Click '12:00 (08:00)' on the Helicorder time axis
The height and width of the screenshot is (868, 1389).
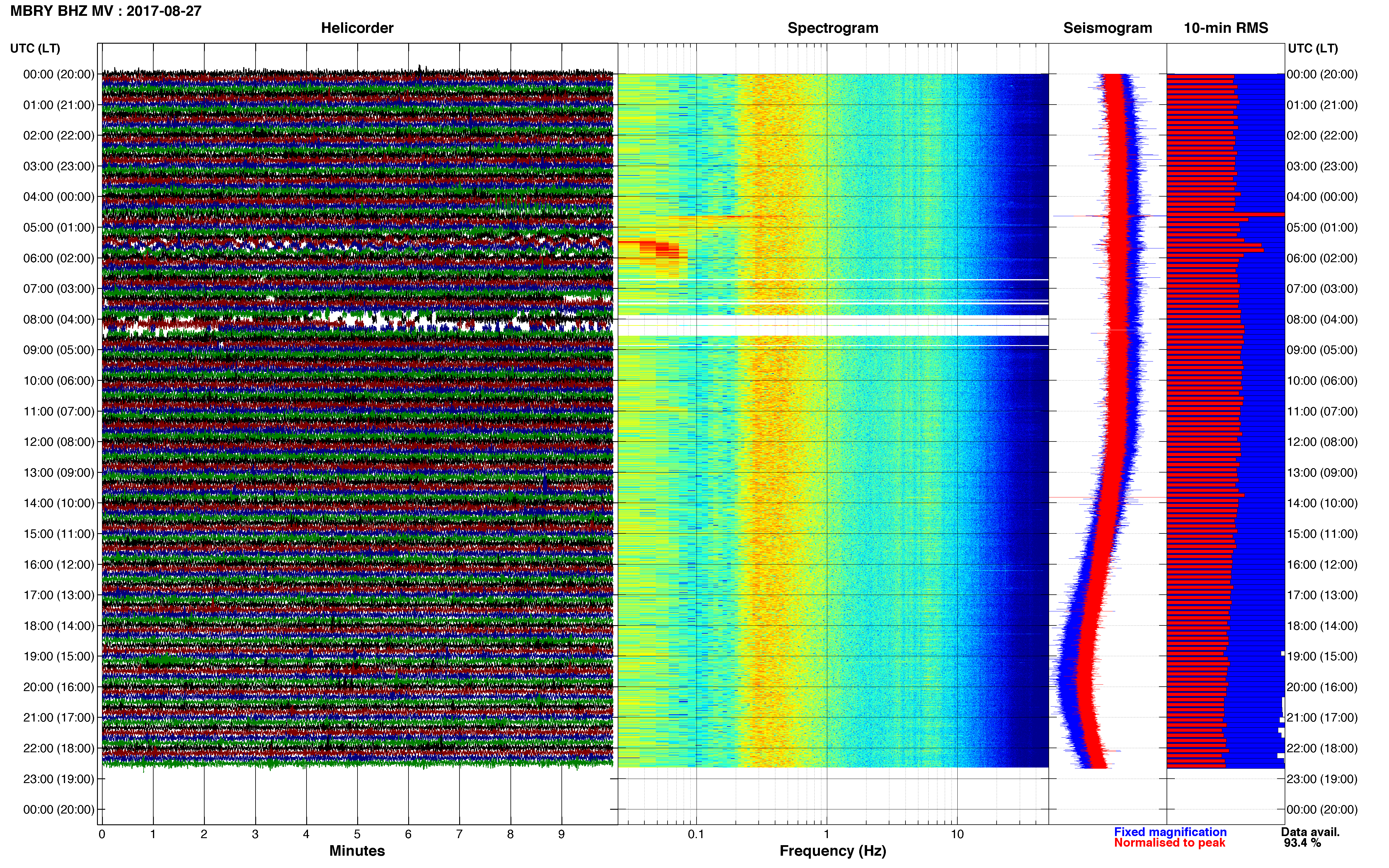59,442
